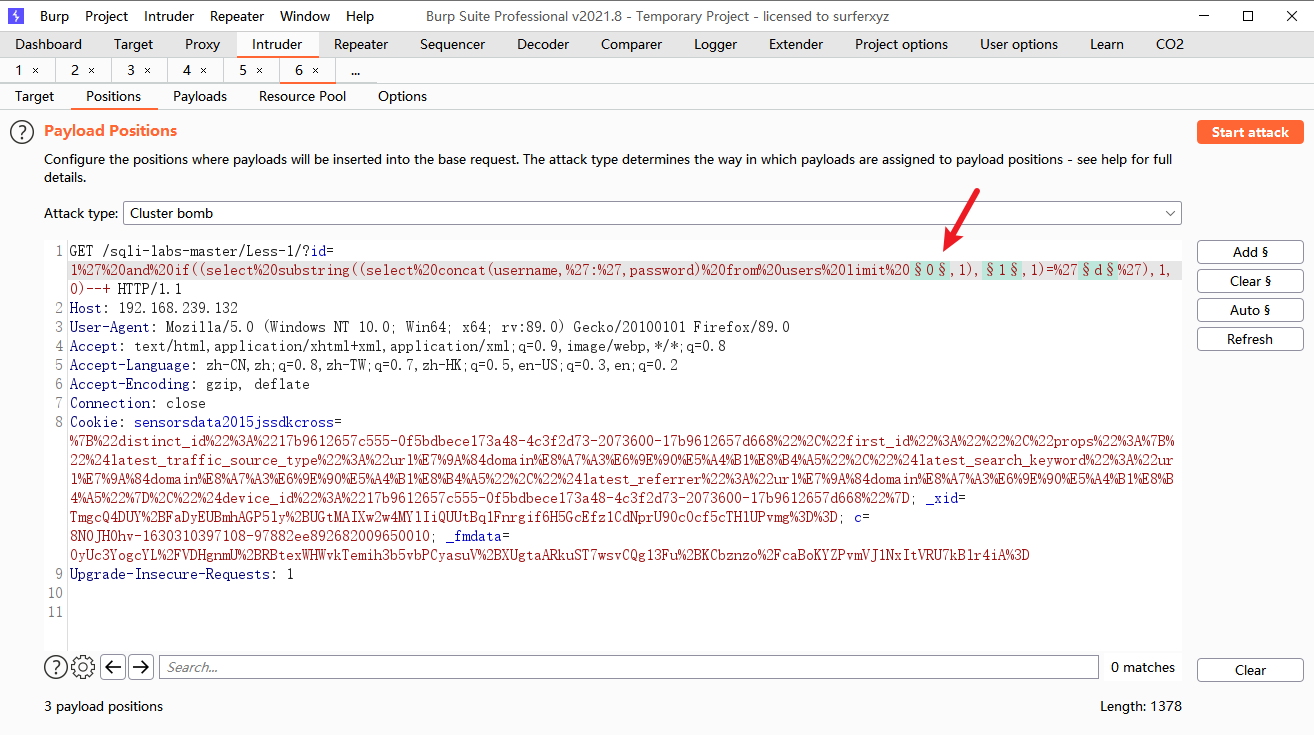Switch to the Repeater tool tab
Screen dimensions: 1314x735
tap(361, 44)
